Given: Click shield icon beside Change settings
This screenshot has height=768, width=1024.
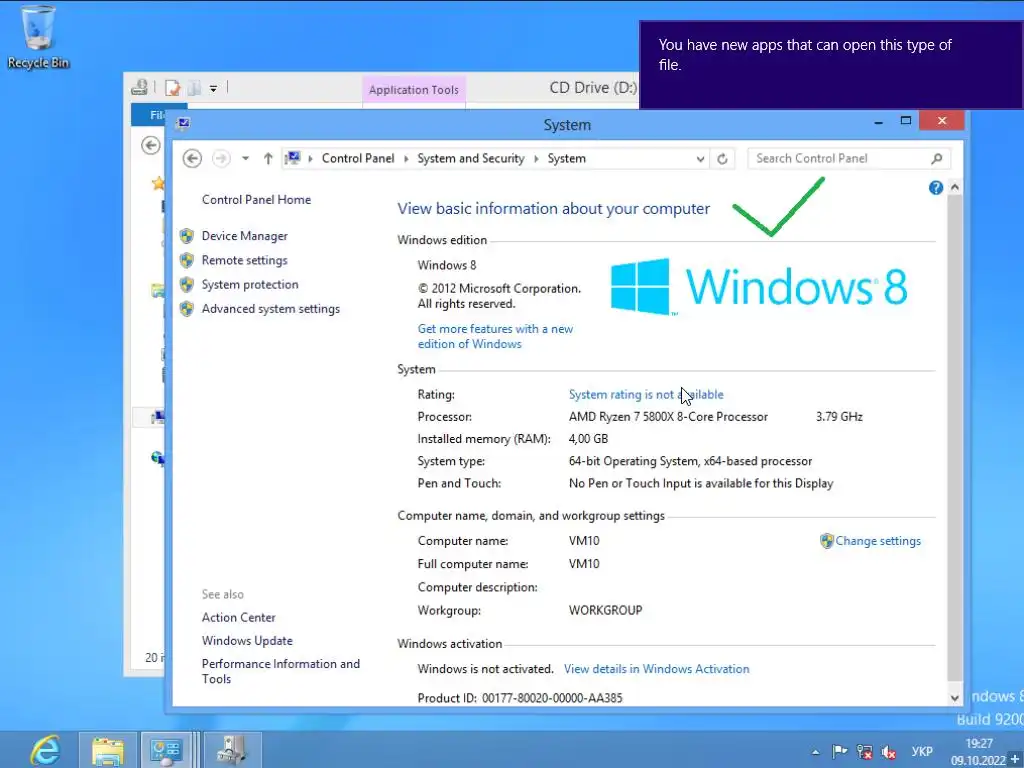Looking at the screenshot, I should tap(827, 541).
